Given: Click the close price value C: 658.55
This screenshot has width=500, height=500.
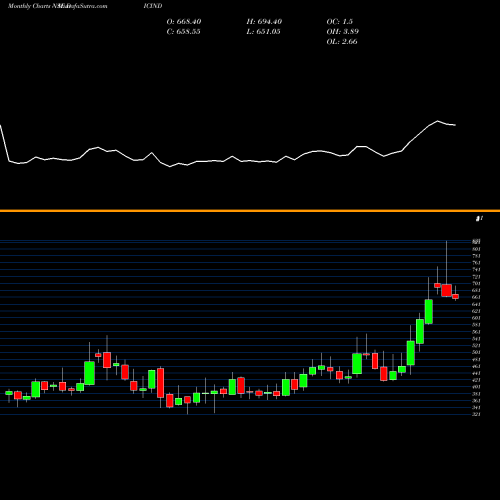Looking at the screenshot, I should pos(183,32).
